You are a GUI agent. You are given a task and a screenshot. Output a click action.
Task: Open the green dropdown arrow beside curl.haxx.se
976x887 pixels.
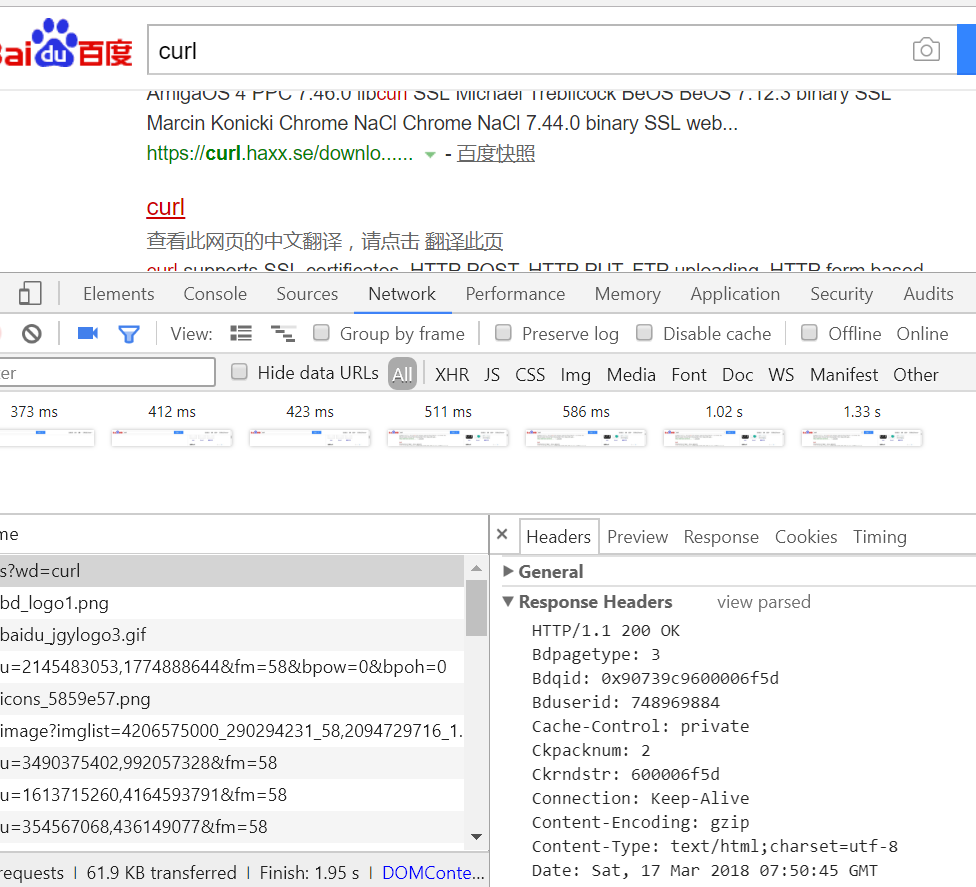pos(430,154)
